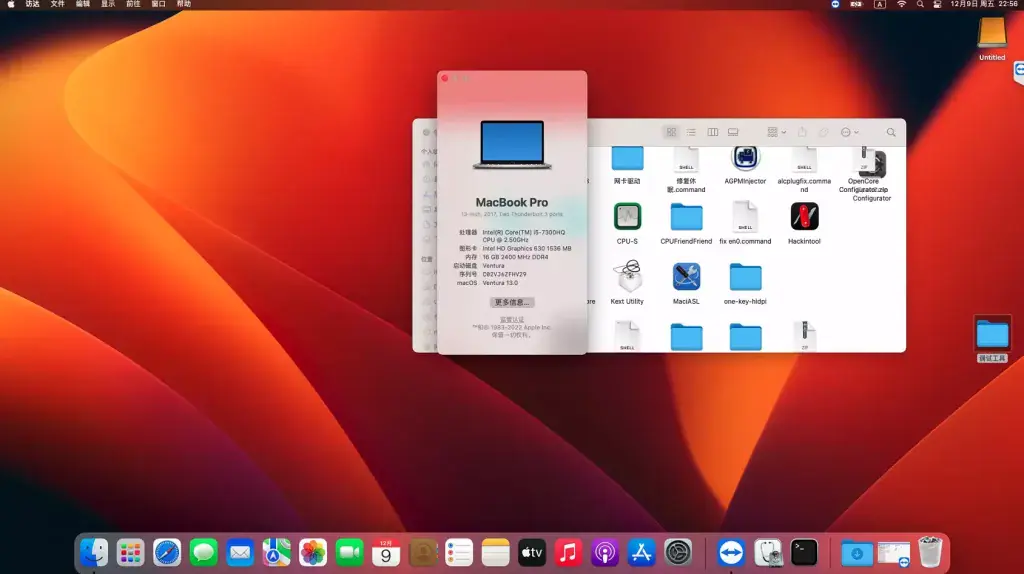The image size is (1024, 574).
Task: Select the 修复休眠.command shell file
Action: coord(686,159)
